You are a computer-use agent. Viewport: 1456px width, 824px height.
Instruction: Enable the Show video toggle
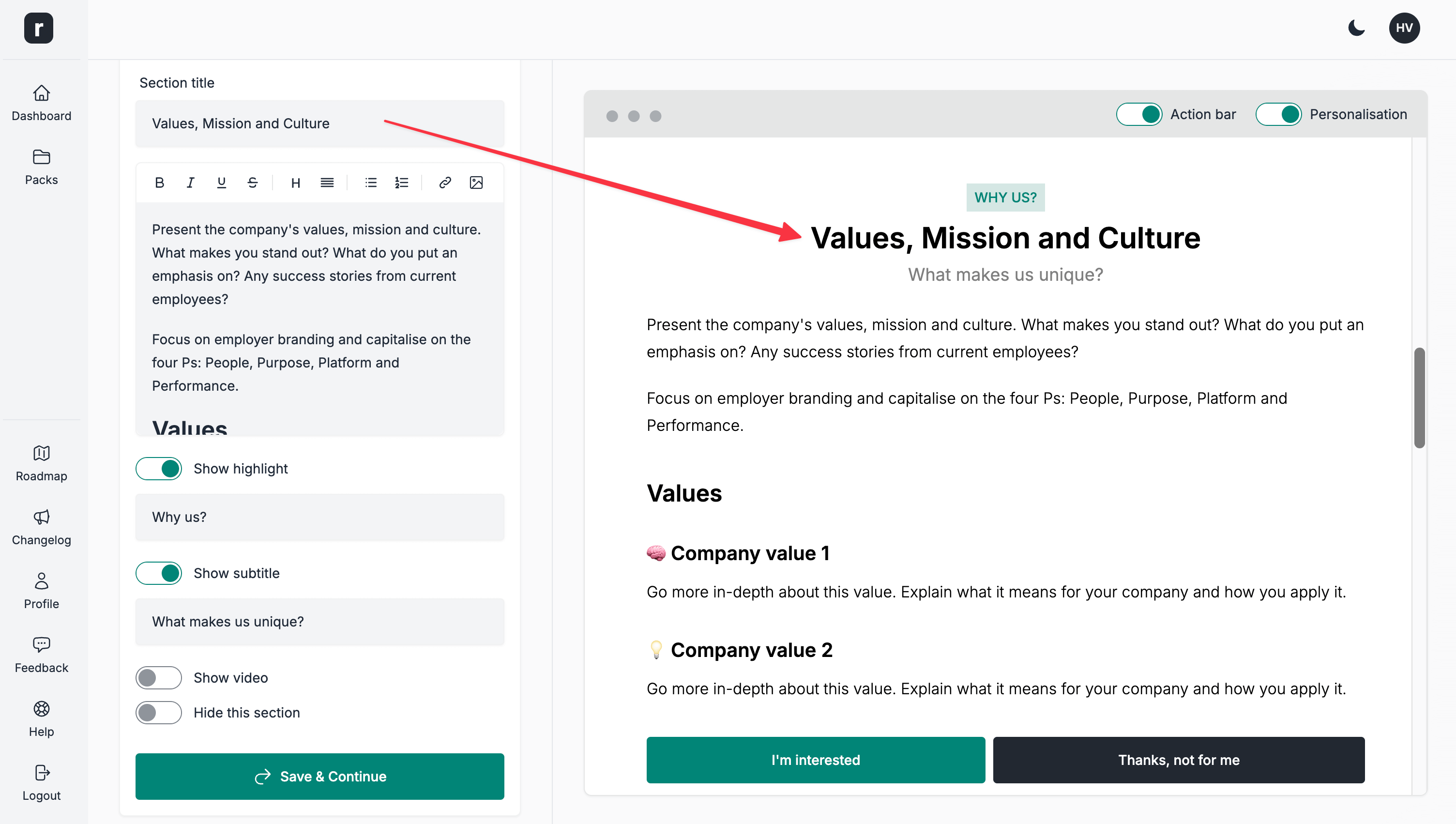pos(158,678)
